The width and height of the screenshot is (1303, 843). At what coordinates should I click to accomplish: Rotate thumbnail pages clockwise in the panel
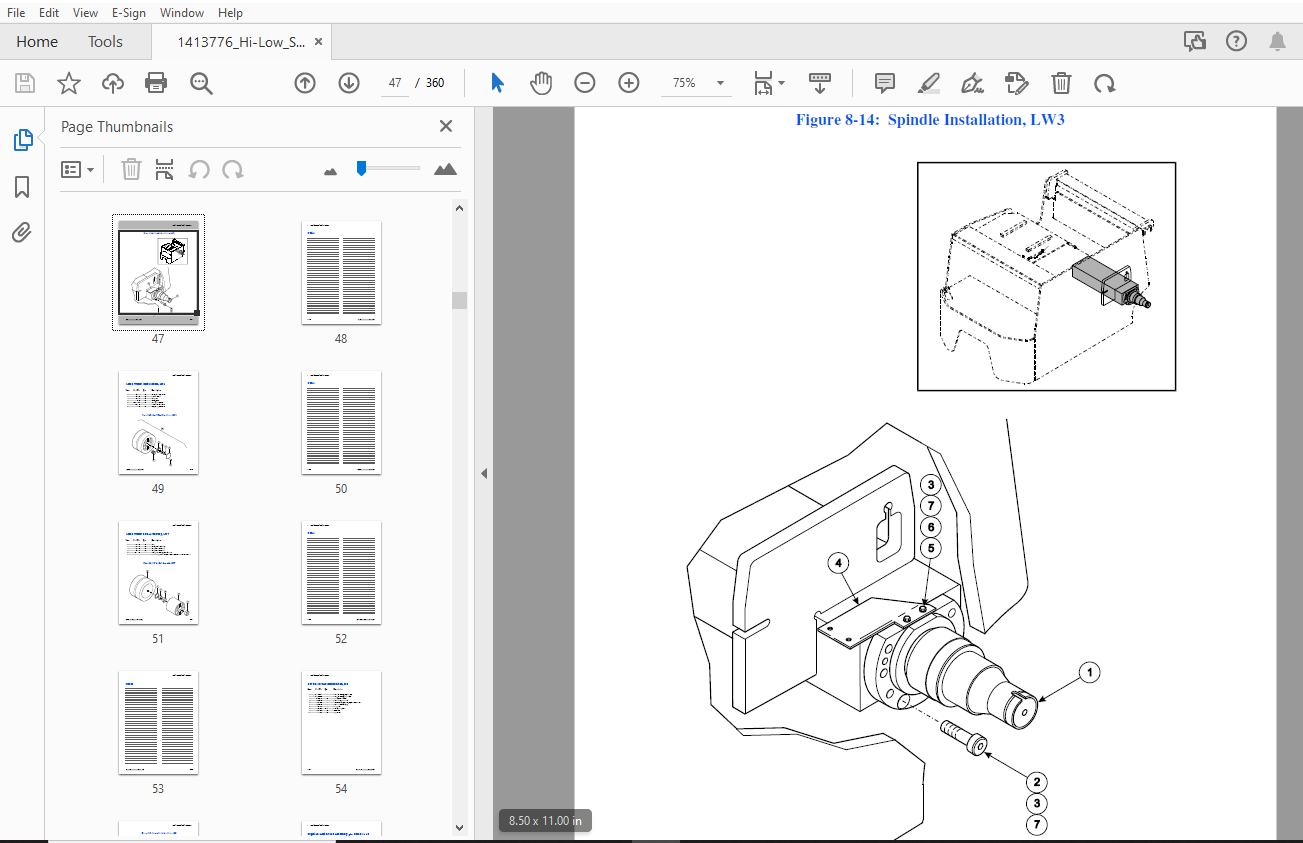(x=233, y=169)
